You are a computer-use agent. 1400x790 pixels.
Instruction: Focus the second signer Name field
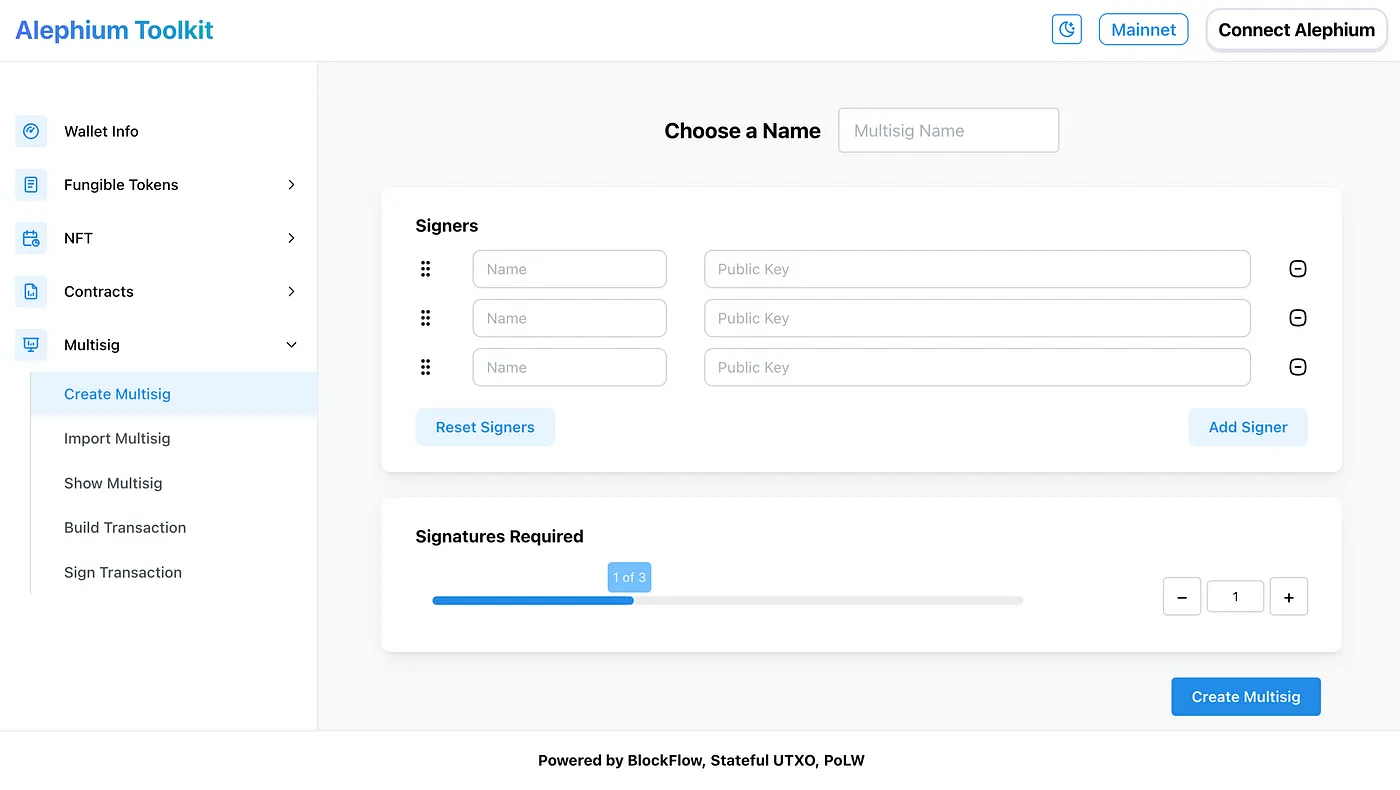569,318
